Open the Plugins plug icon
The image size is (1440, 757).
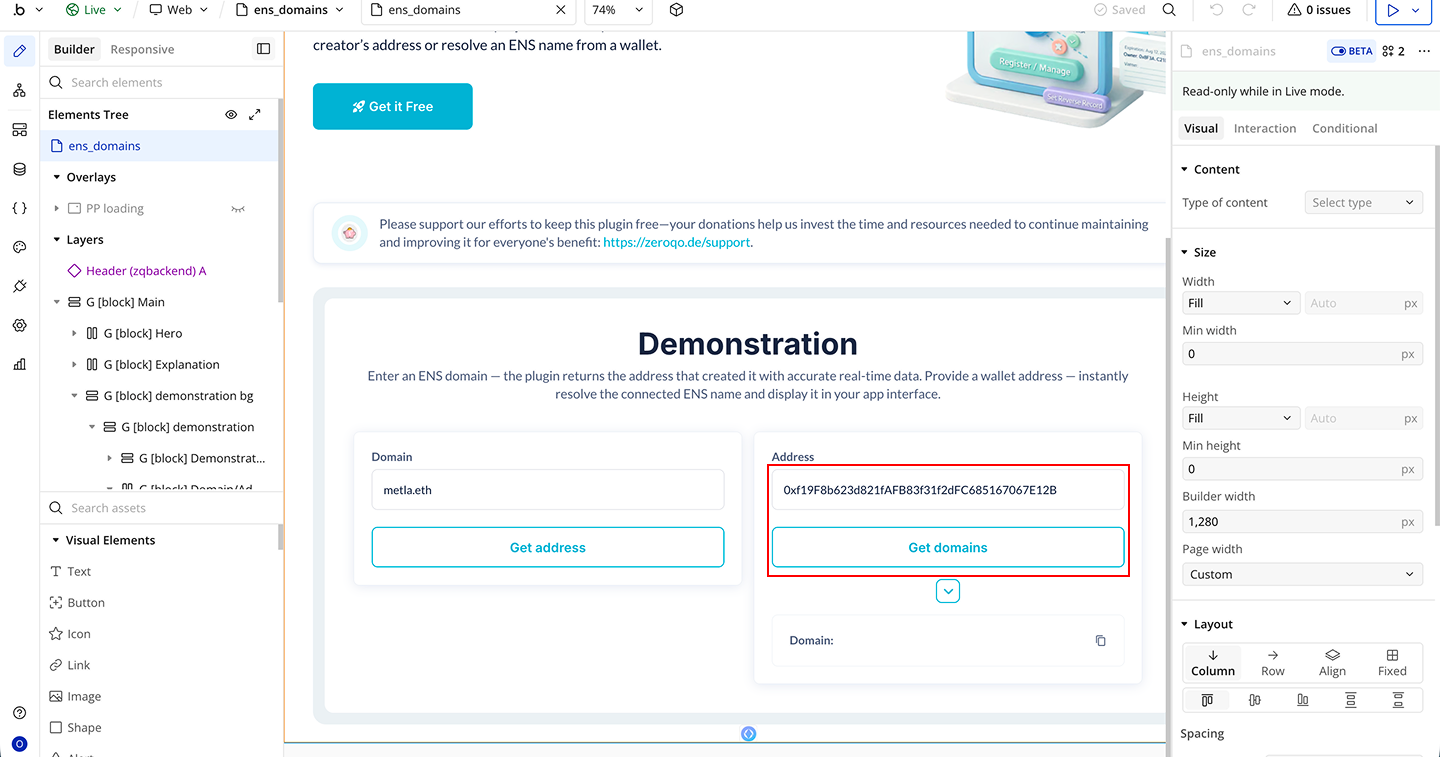(19, 286)
